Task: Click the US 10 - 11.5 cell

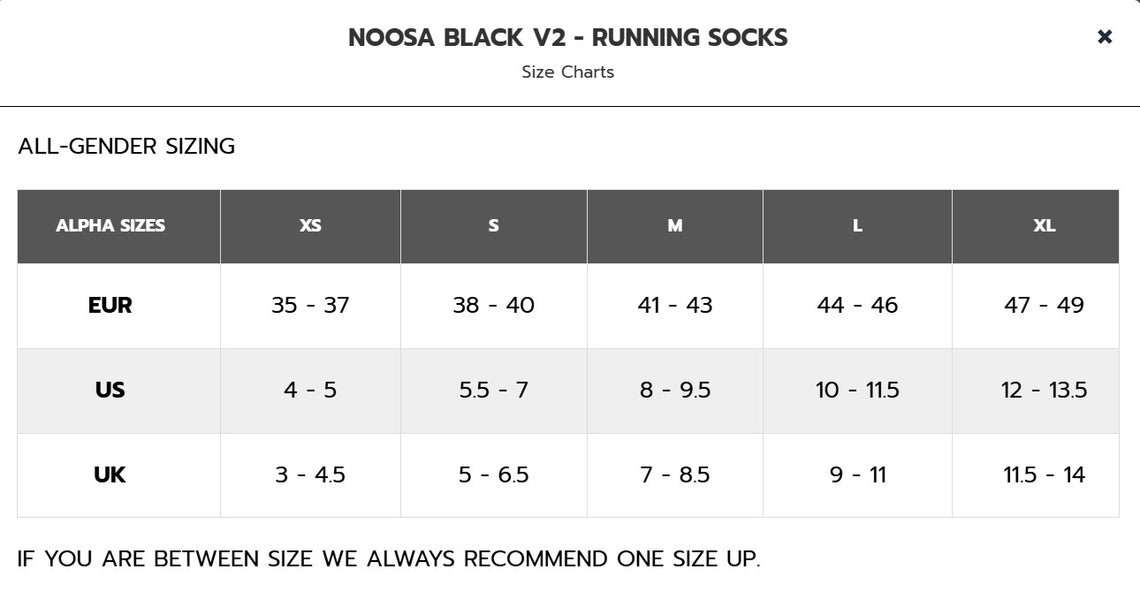Action: click(x=857, y=390)
